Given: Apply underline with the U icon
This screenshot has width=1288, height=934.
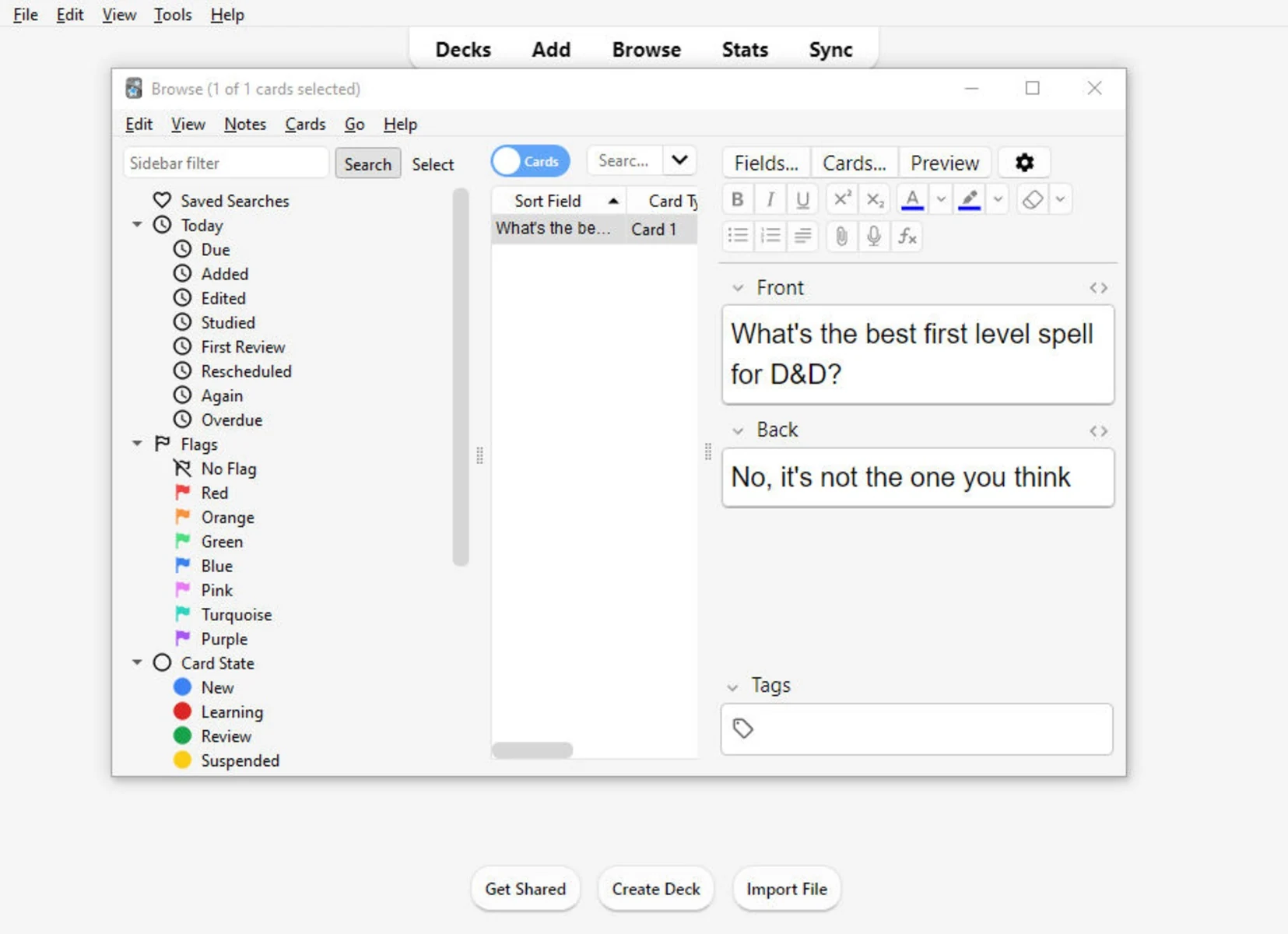Looking at the screenshot, I should [x=803, y=200].
